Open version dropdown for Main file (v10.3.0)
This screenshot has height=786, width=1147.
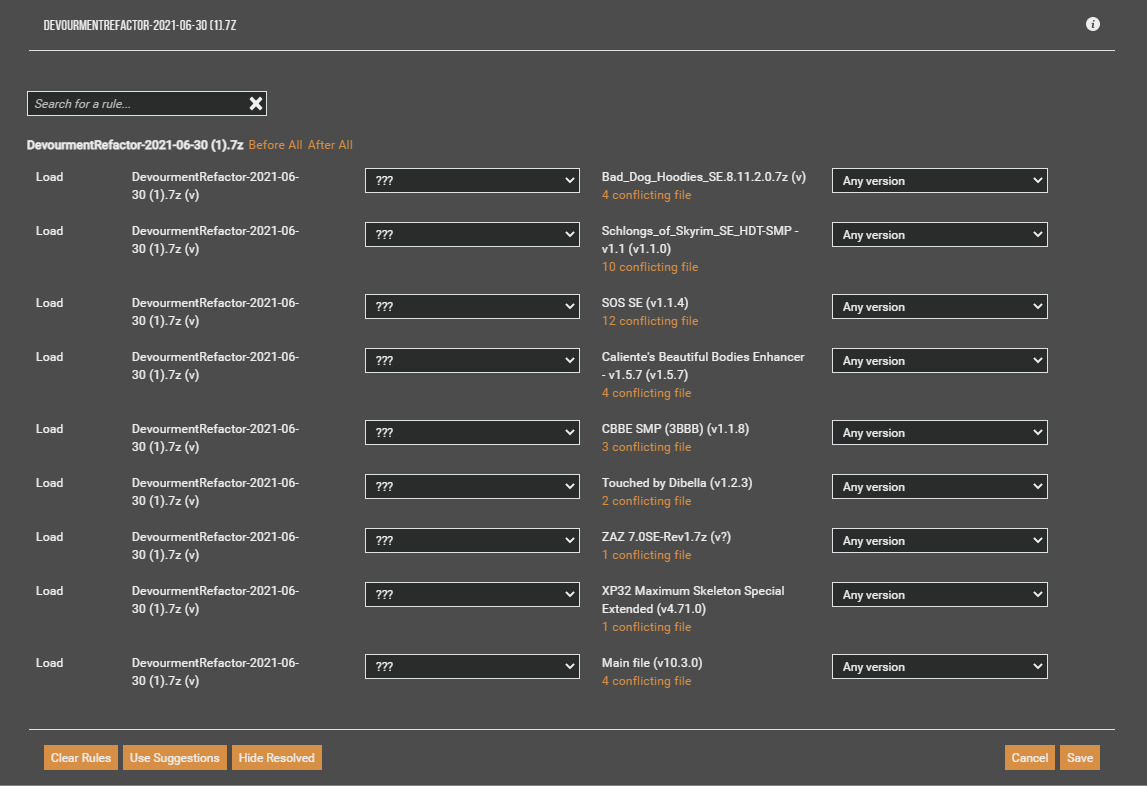pyautogui.click(x=940, y=667)
